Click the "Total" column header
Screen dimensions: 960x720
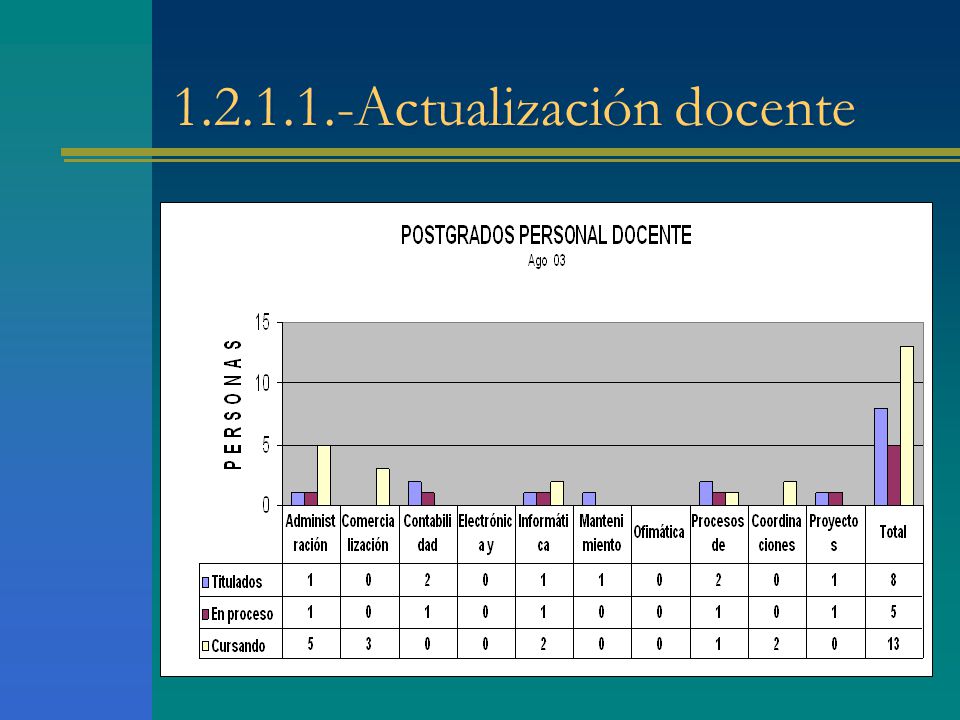(x=893, y=532)
